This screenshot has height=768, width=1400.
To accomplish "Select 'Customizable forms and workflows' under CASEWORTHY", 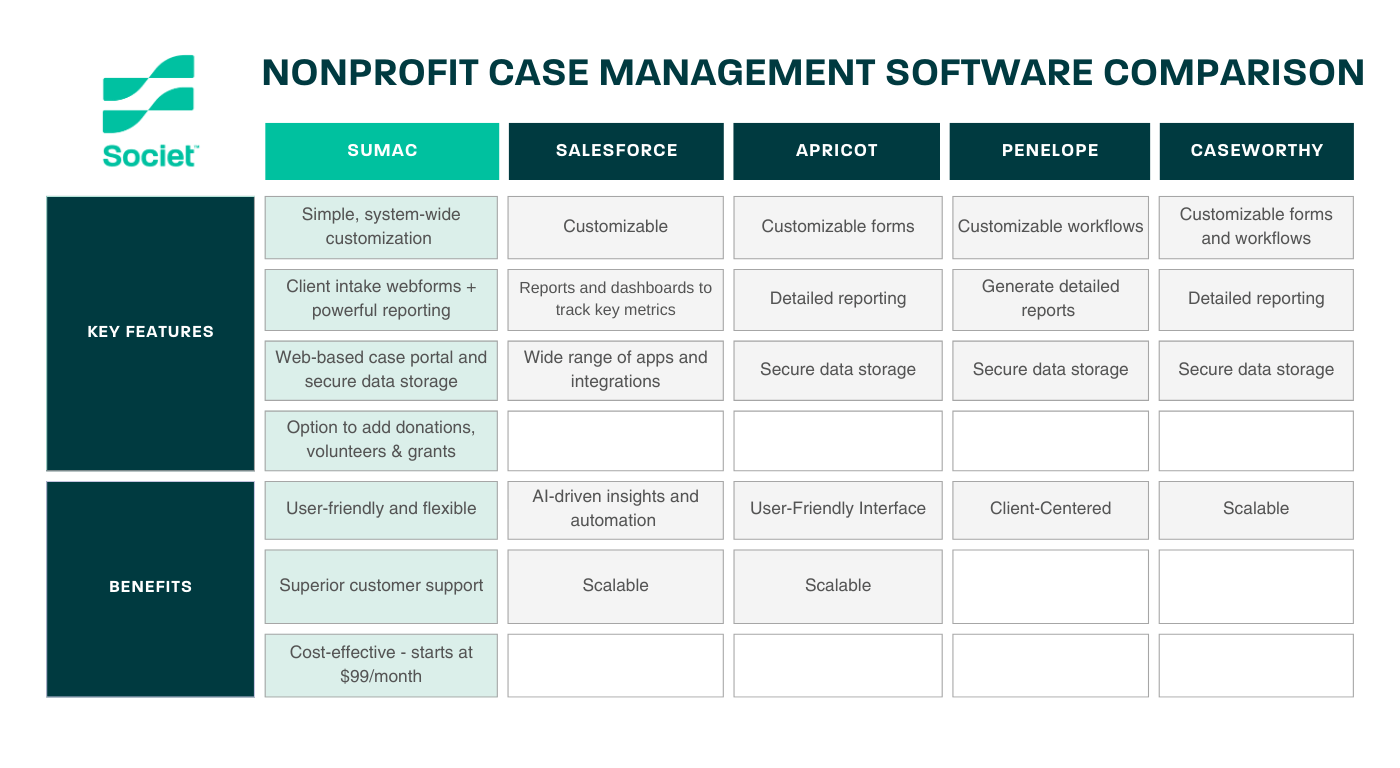I will click(1256, 227).
